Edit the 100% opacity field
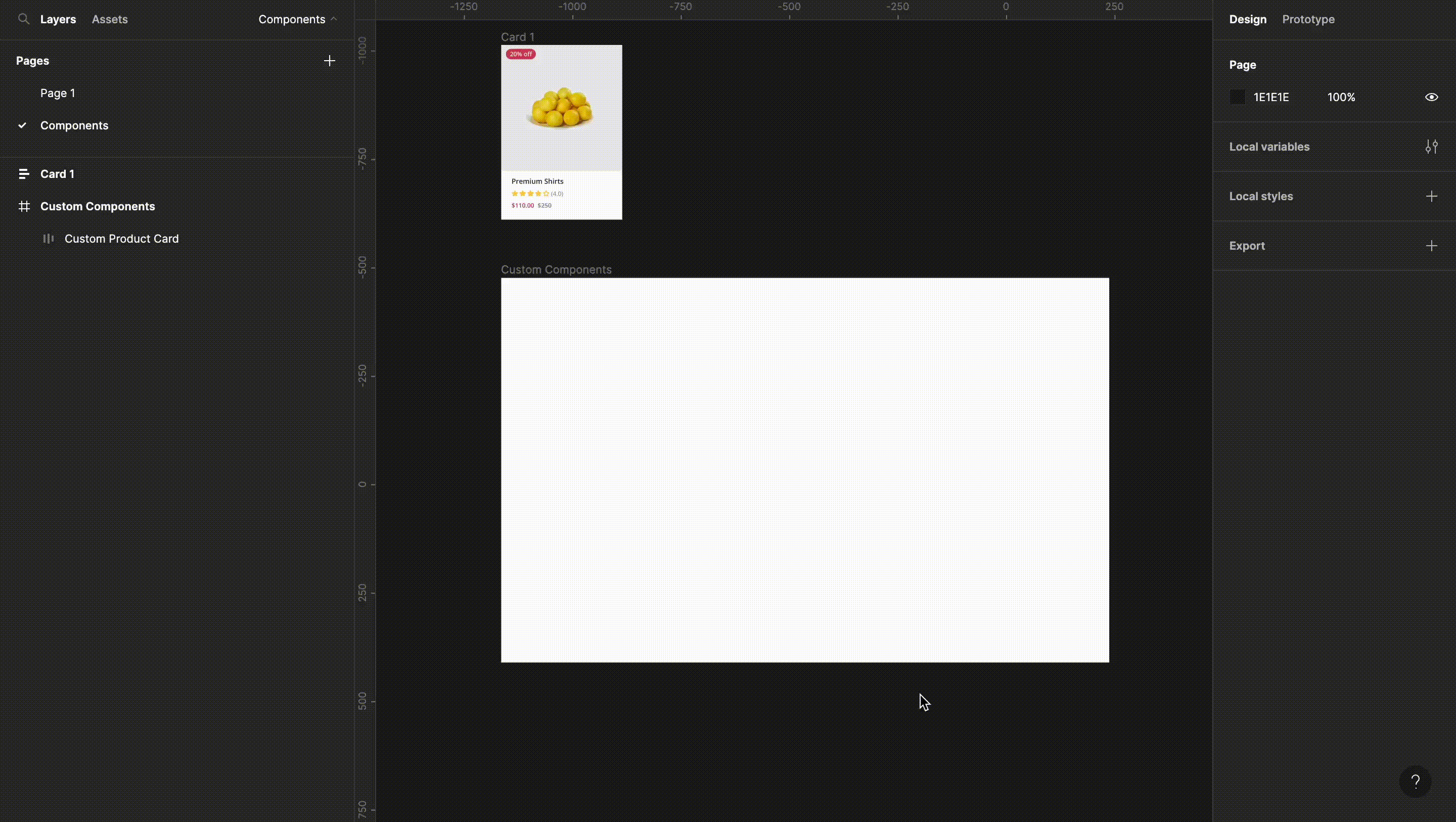 click(1341, 97)
